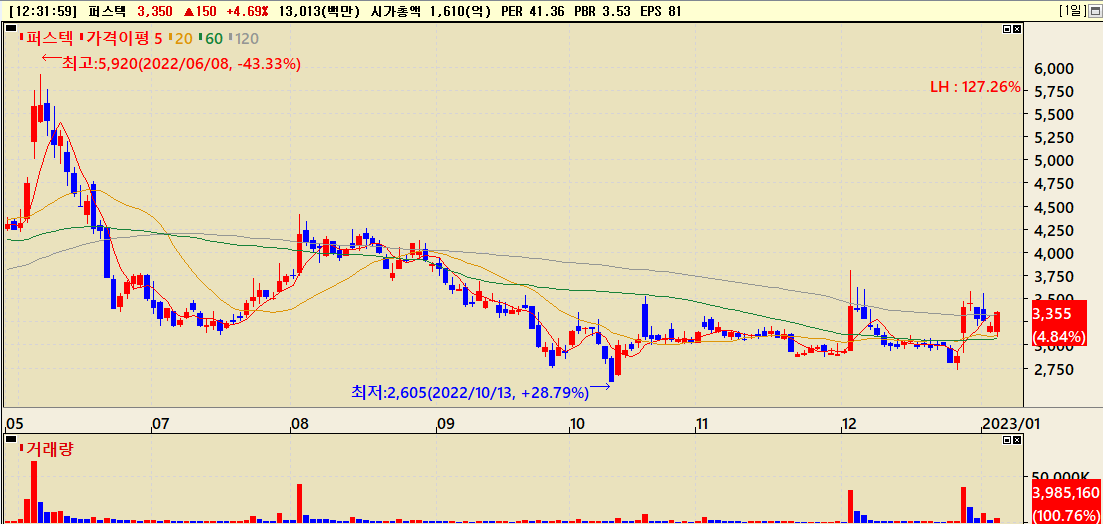The image size is (1103, 524).
Task: Close the 거래량 volume pane
Action: [x=1016, y=440]
